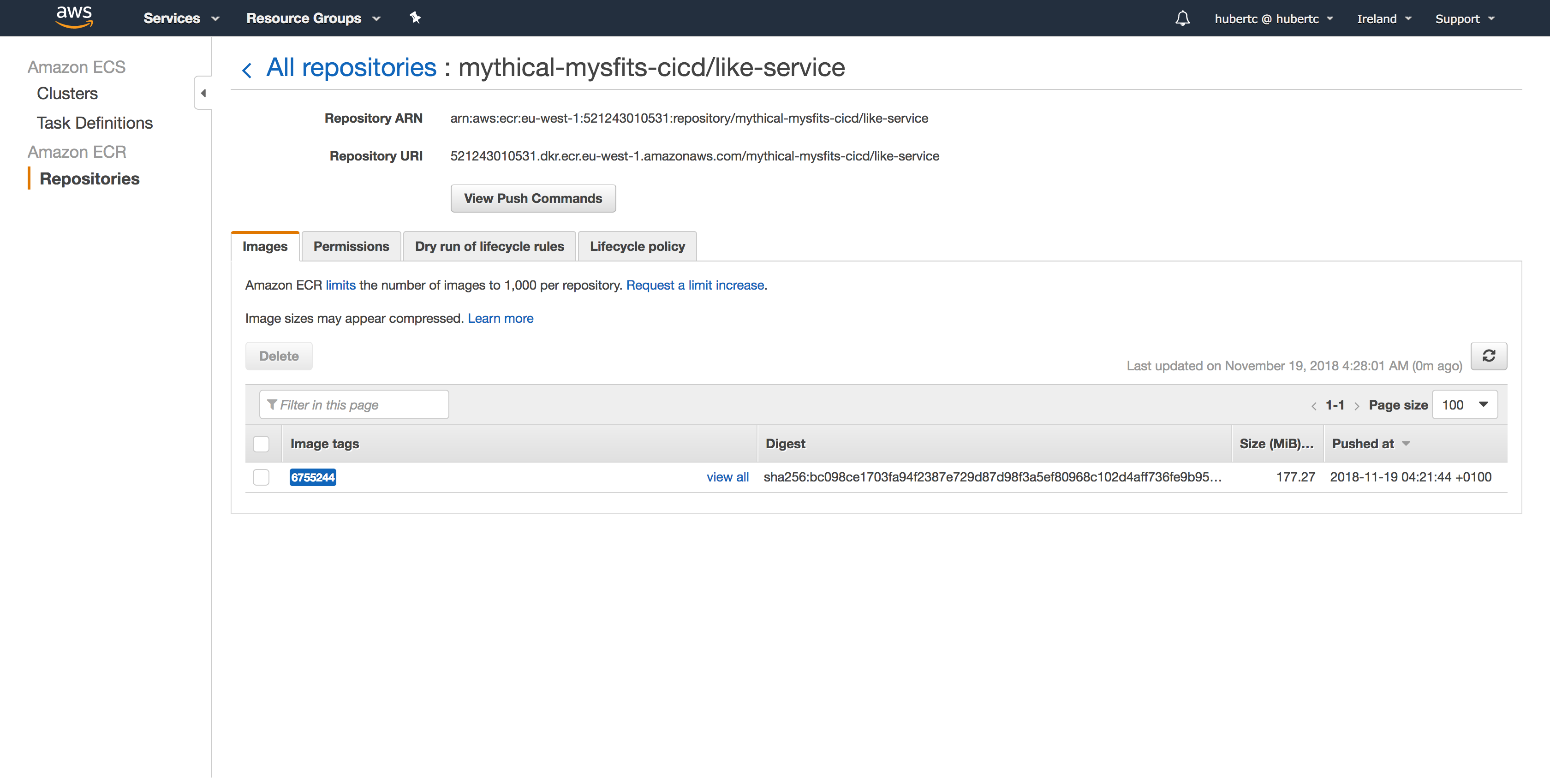Click the Repository URI value text
Screen dimensions: 1550x784
(694, 156)
